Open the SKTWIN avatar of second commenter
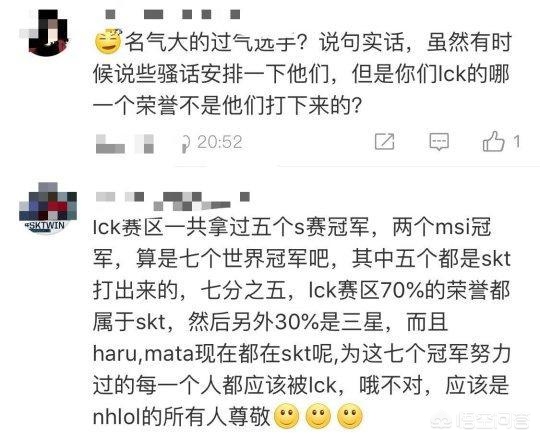 (48, 209)
